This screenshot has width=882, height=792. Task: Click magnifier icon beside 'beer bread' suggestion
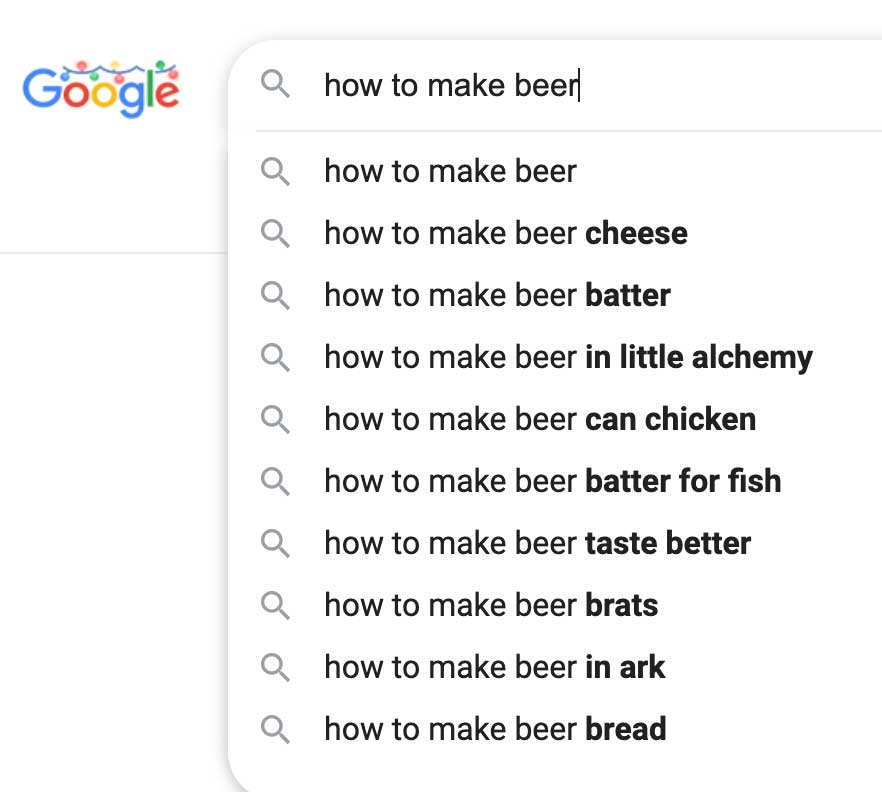point(275,729)
